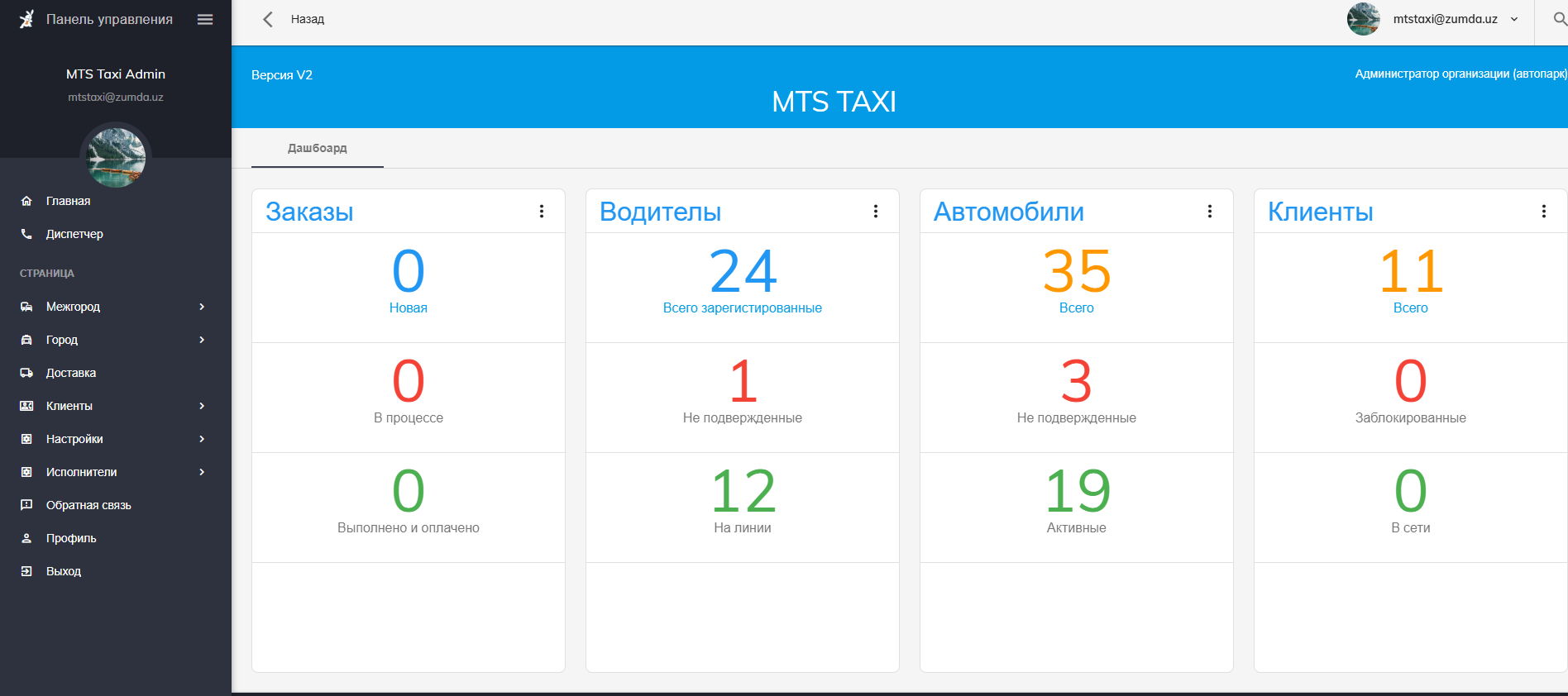Screen dimensions: 1568x696
Task: Click the Доставка truck icon in sidebar
Action: pyautogui.click(x=26, y=373)
